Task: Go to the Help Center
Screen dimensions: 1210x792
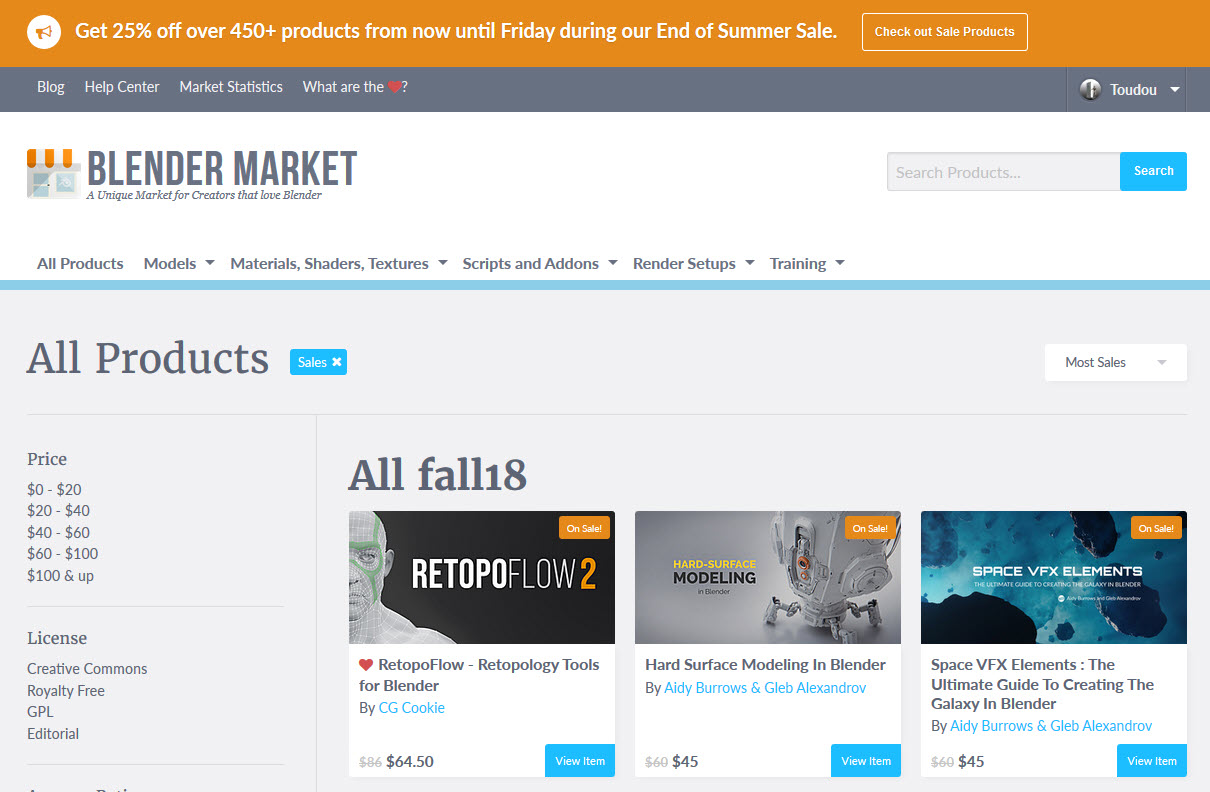Action: [122, 87]
